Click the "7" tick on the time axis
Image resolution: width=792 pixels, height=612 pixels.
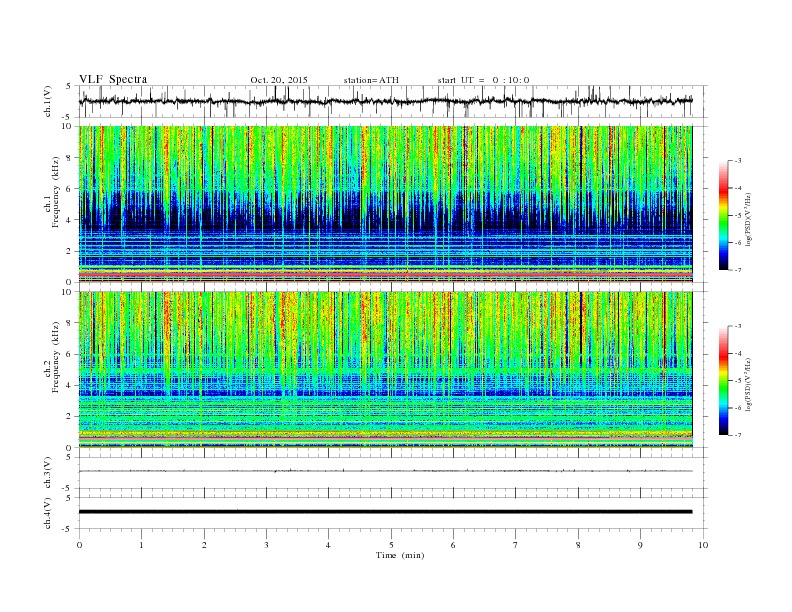pyautogui.click(x=516, y=545)
